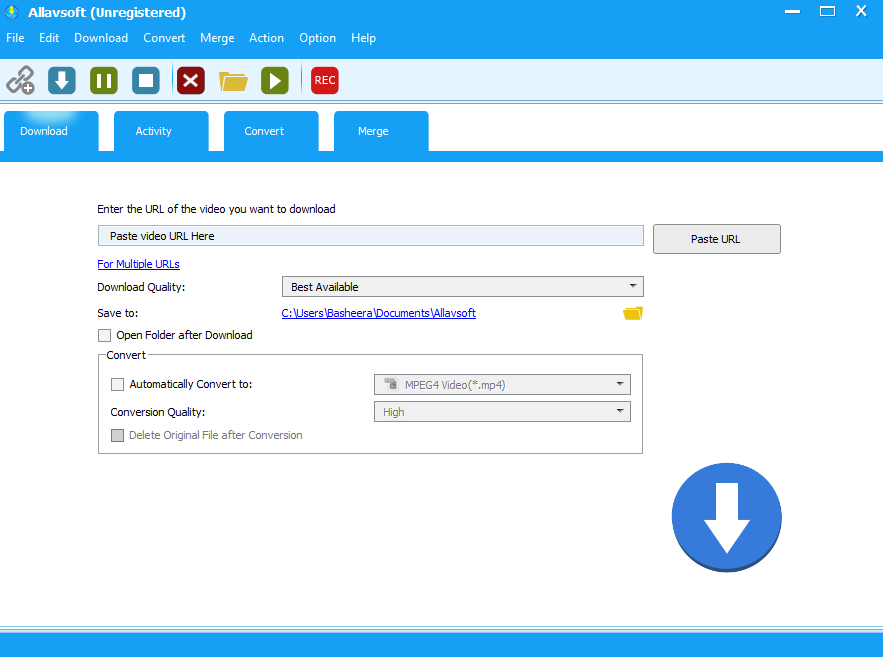
Task: Pause download with the green pause icon
Action: [x=104, y=80]
